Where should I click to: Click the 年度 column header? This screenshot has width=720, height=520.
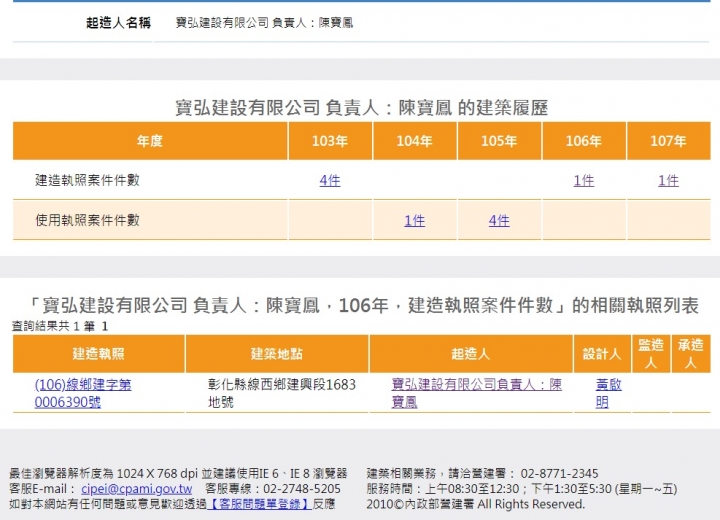(x=150, y=141)
